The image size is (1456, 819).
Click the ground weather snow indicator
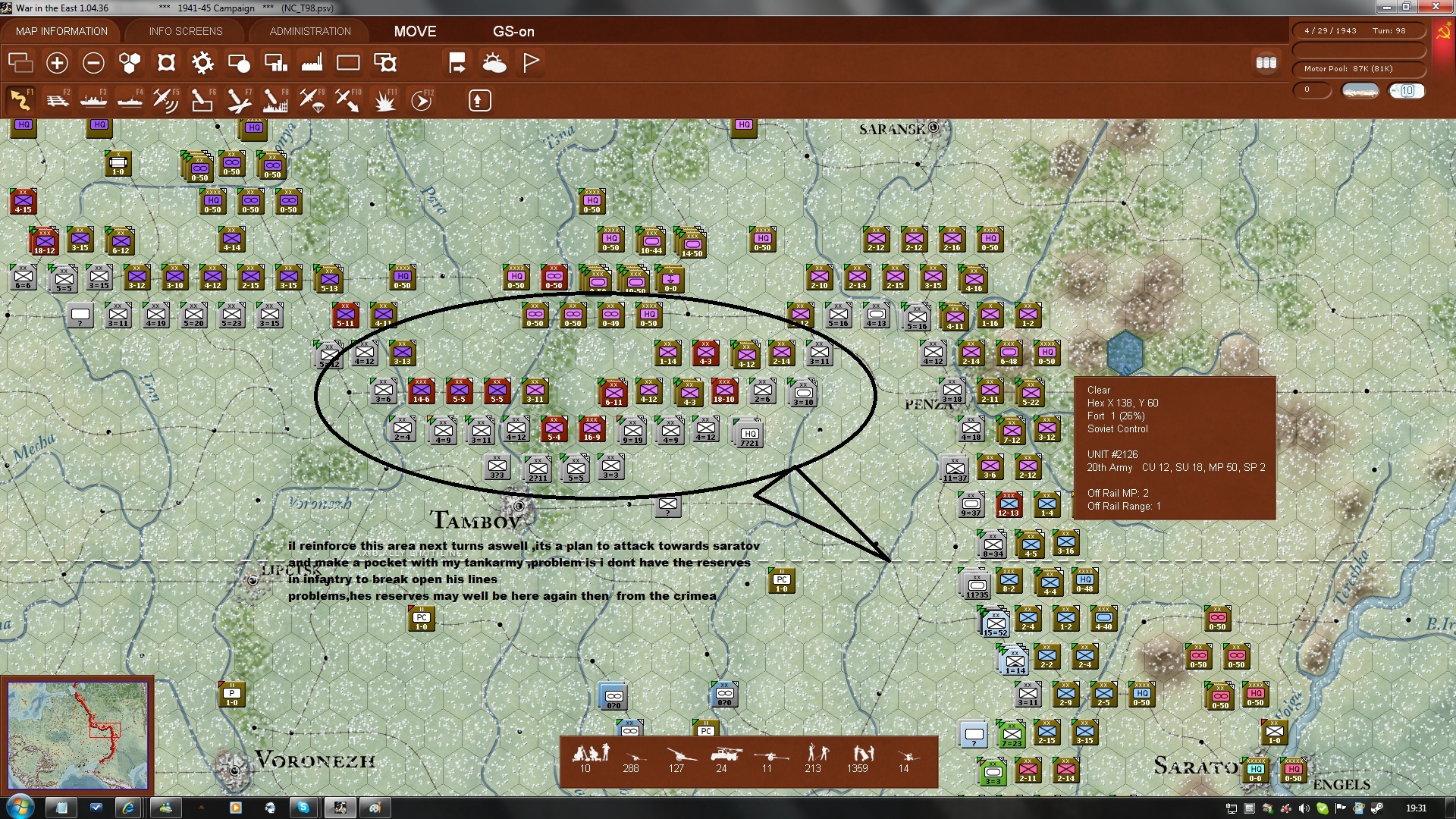point(1360,91)
